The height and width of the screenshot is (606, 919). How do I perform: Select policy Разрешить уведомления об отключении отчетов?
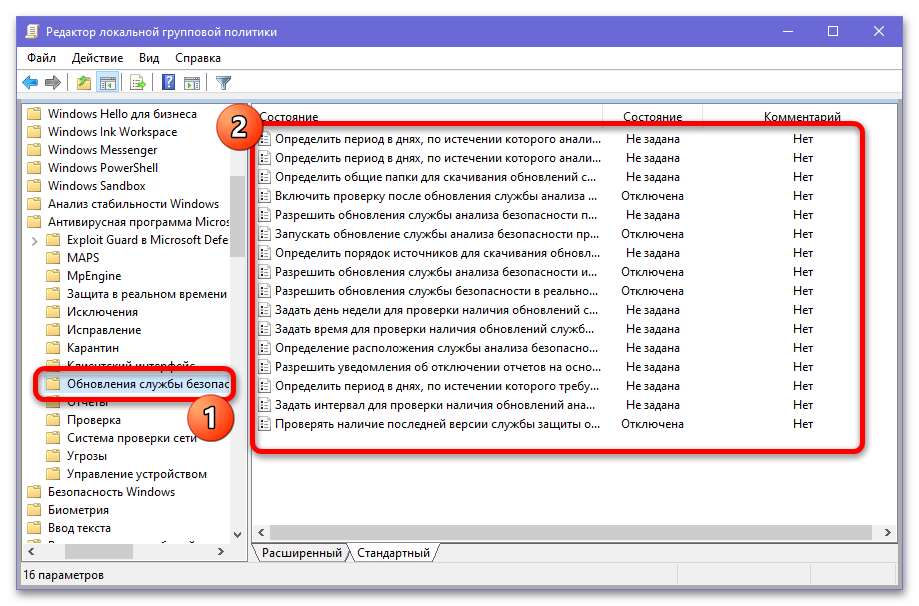click(x=438, y=367)
